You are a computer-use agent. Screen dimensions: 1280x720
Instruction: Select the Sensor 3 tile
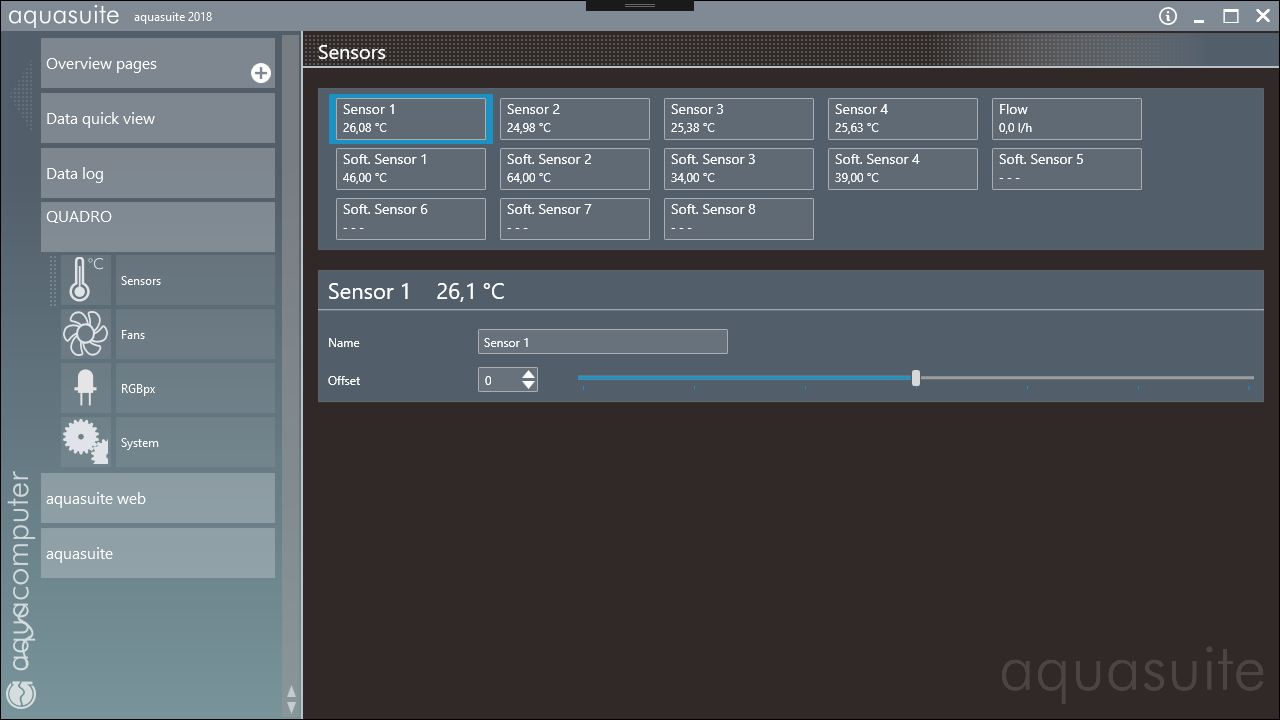click(x=739, y=119)
